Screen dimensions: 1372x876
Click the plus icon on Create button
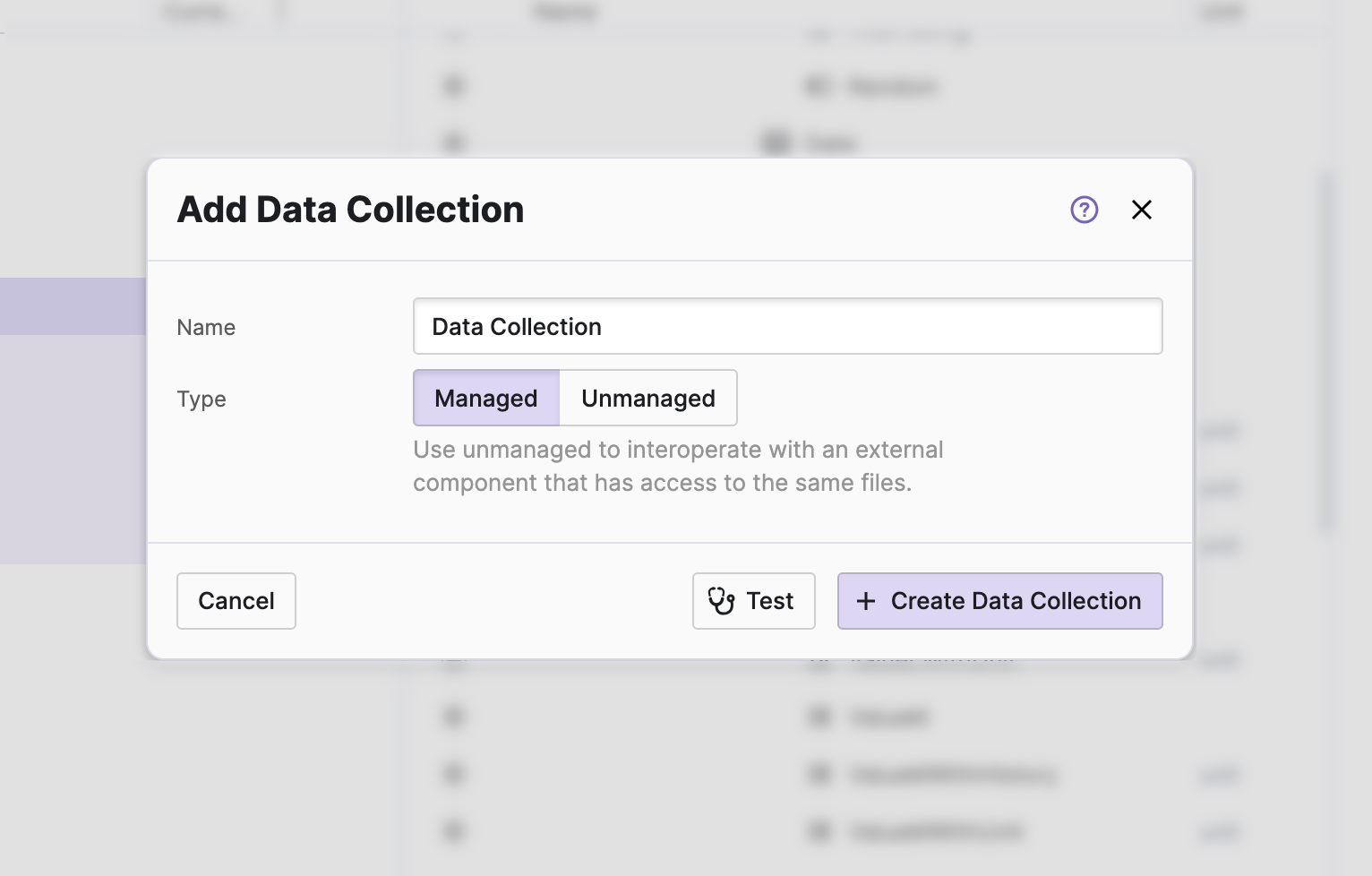(x=866, y=601)
